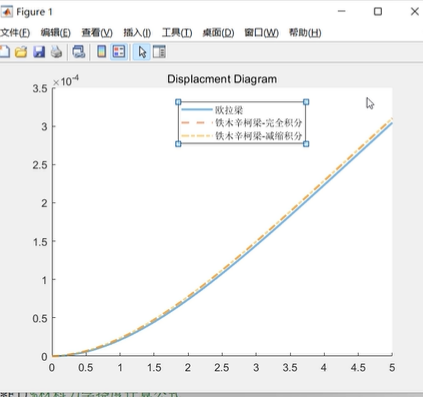Click the New Figure toolbar icon
Viewport: 423px width, 397px height.
tap(4, 52)
